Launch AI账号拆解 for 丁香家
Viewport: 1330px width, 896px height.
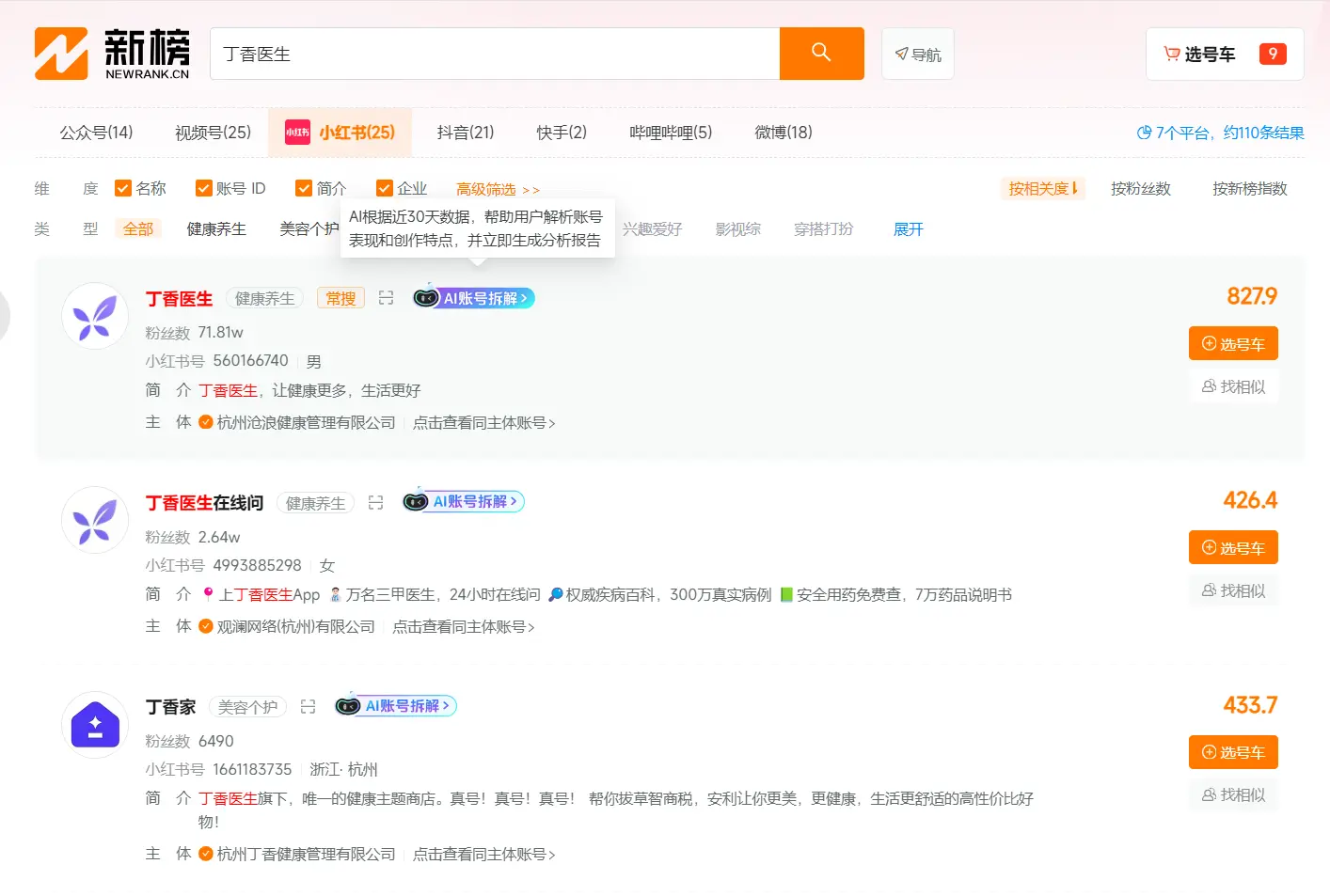point(395,705)
